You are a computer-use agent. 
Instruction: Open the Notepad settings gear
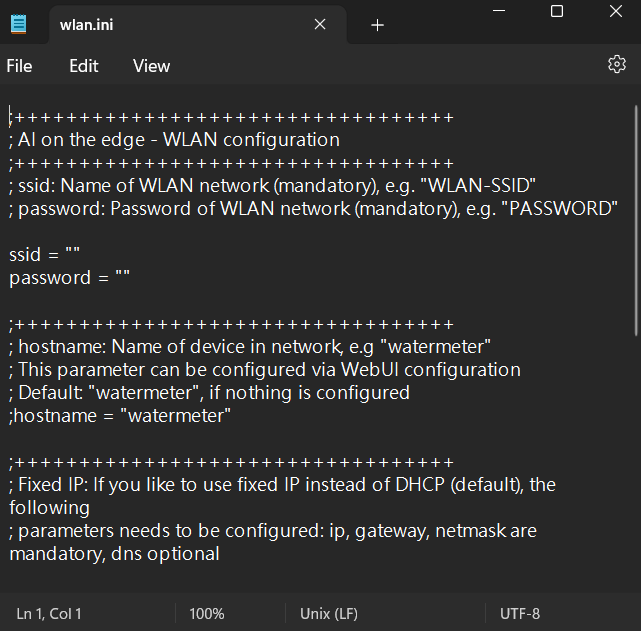pyautogui.click(x=616, y=65)
